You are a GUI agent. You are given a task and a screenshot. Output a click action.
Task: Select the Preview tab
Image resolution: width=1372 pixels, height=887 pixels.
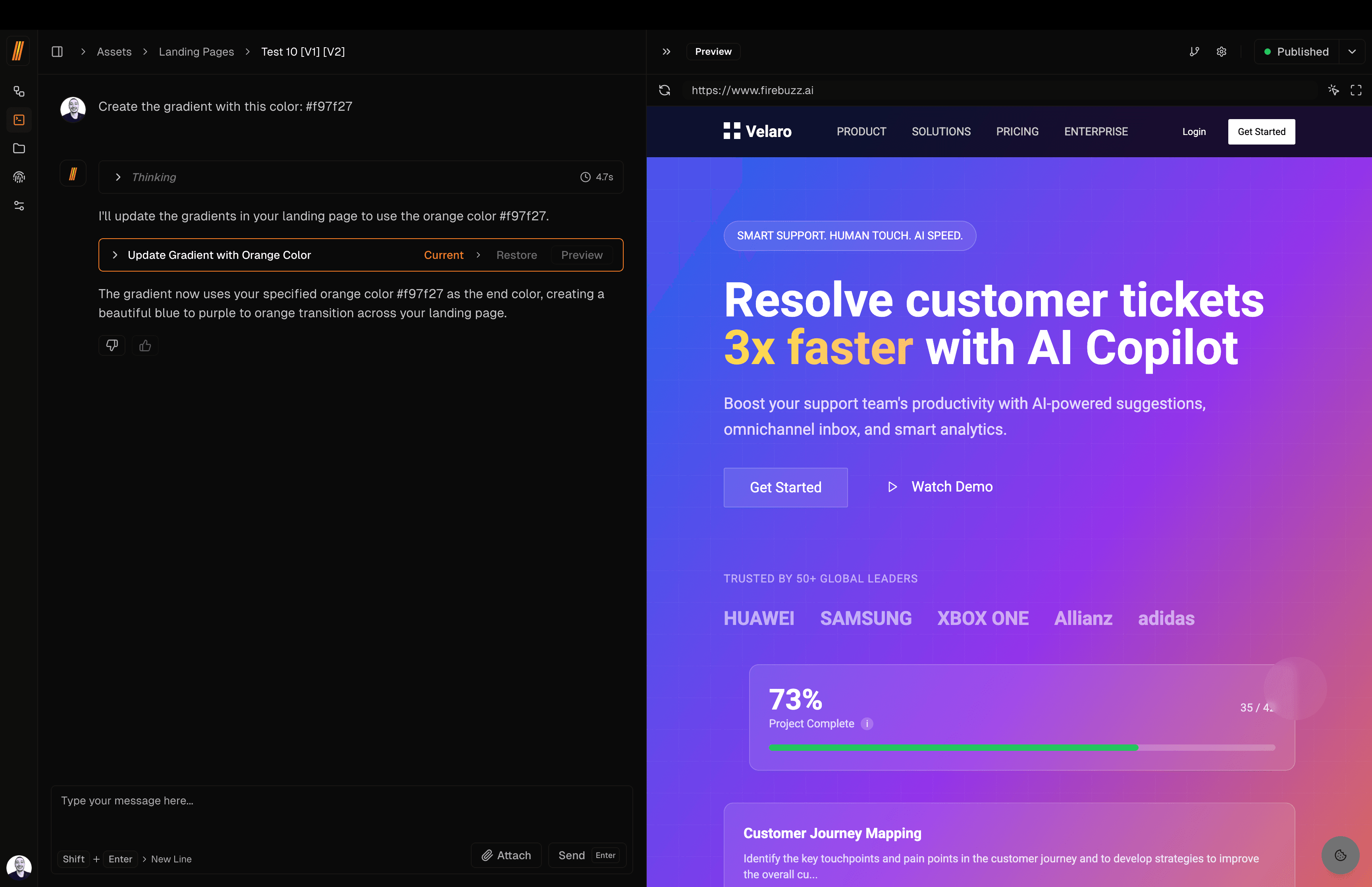[713, 52]
